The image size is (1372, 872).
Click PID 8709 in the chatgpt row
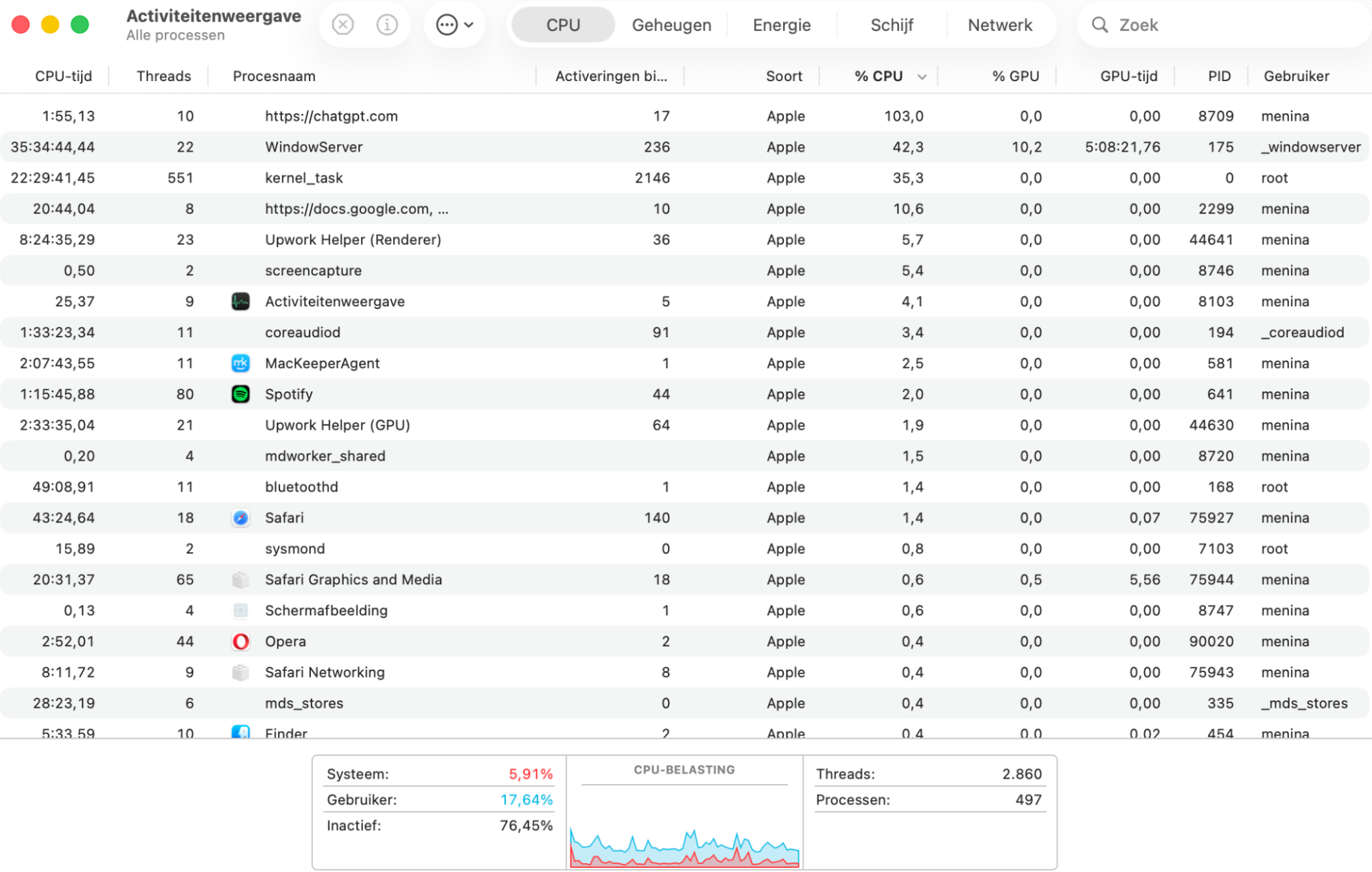pyautogui.click(x=1216, y=116)
